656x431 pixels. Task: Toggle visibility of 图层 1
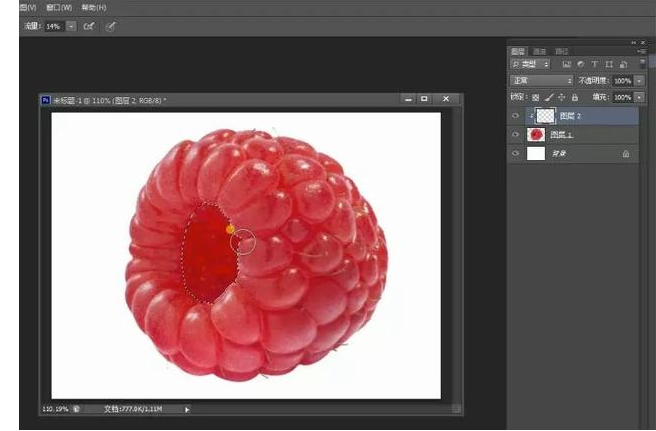pyautogui.click(x=516, y=135)
